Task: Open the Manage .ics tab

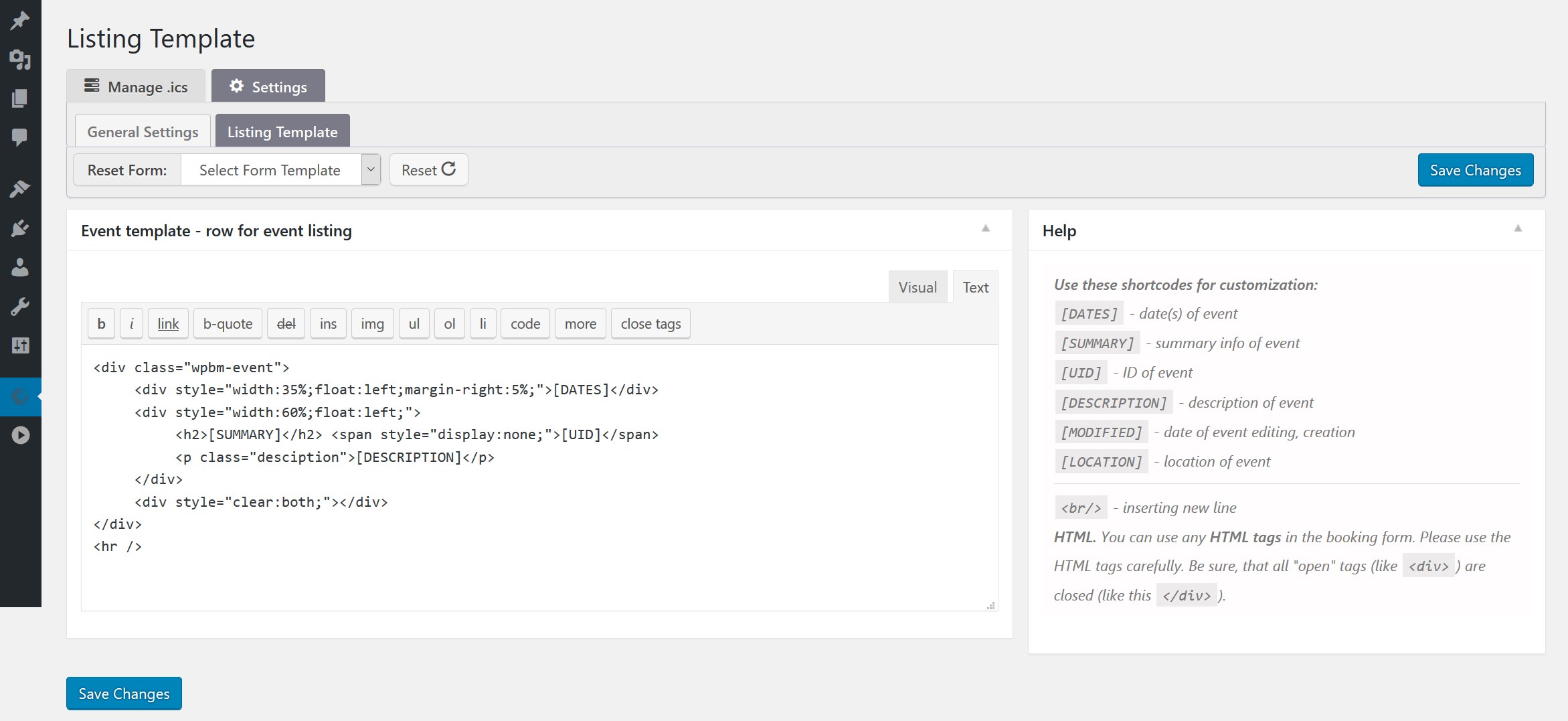Action: pyautogui.click(x=136, y=86)
